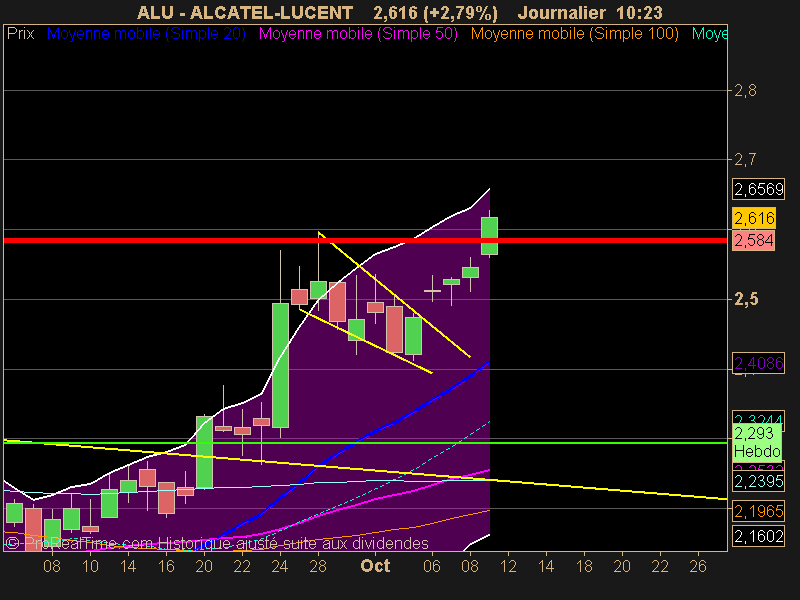This screenshot has height=600, width=800.
Task: Click the tall green candle at date 24
Action: pyautogui.click(x=280, y=365)
